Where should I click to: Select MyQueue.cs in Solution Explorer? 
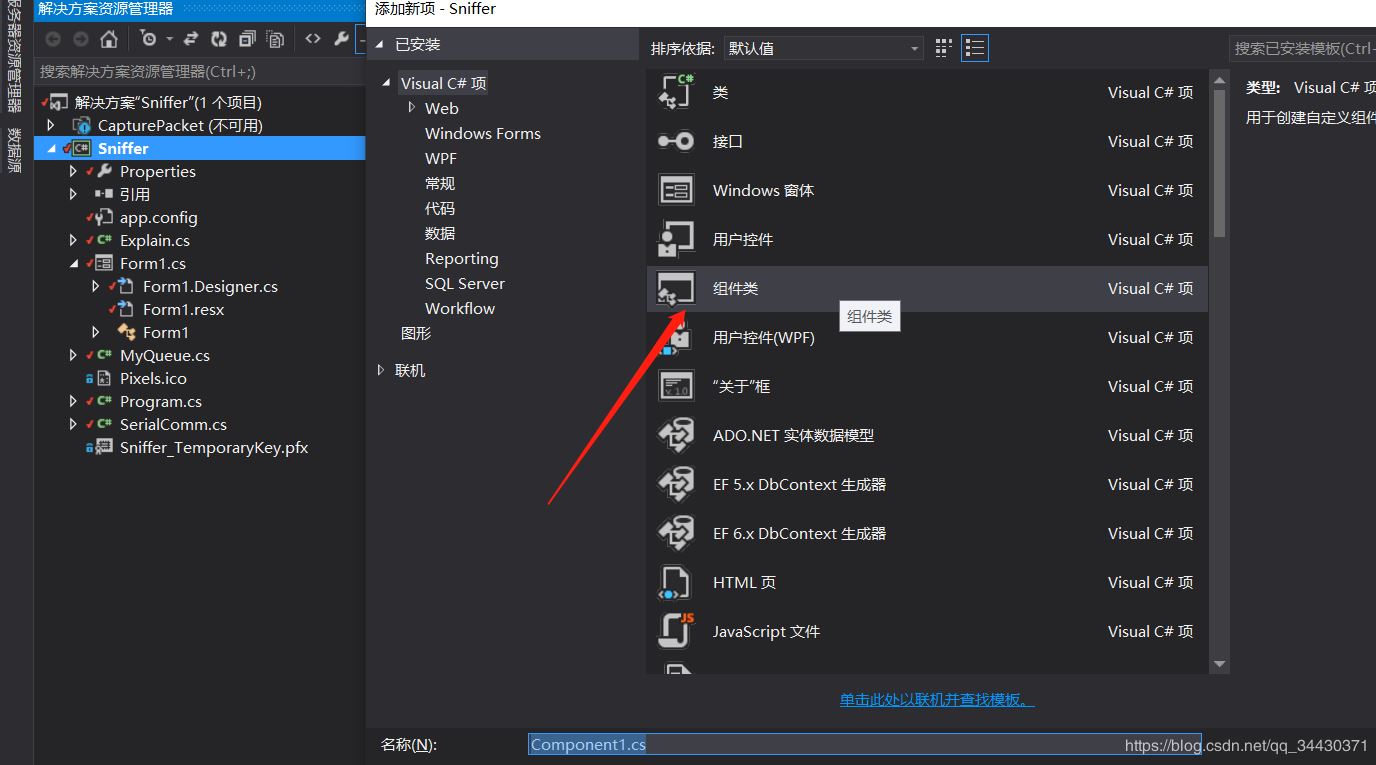point(165,355)
